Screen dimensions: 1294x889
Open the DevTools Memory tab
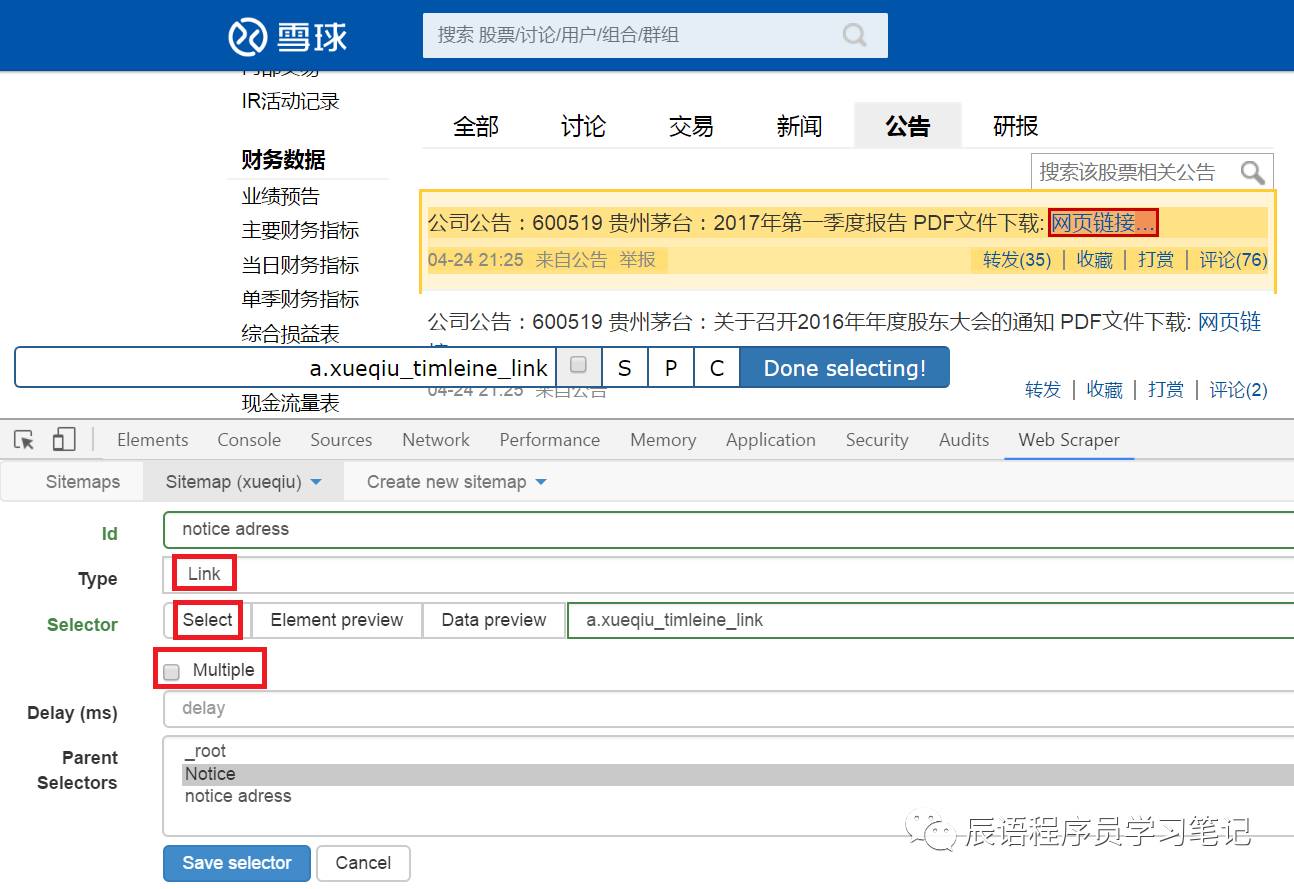coord(663,440)
